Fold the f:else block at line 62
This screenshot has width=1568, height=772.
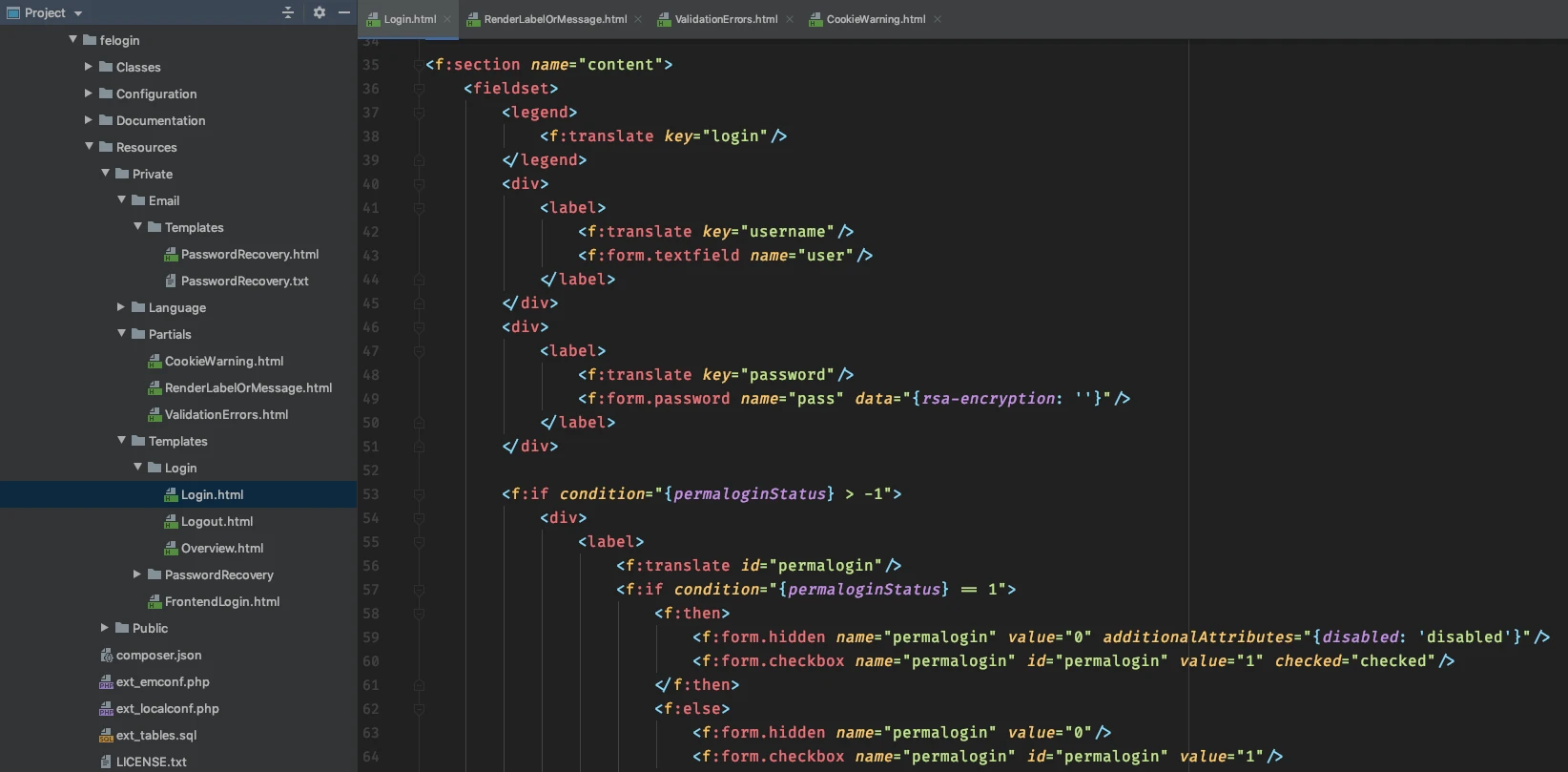pos(419,709)
